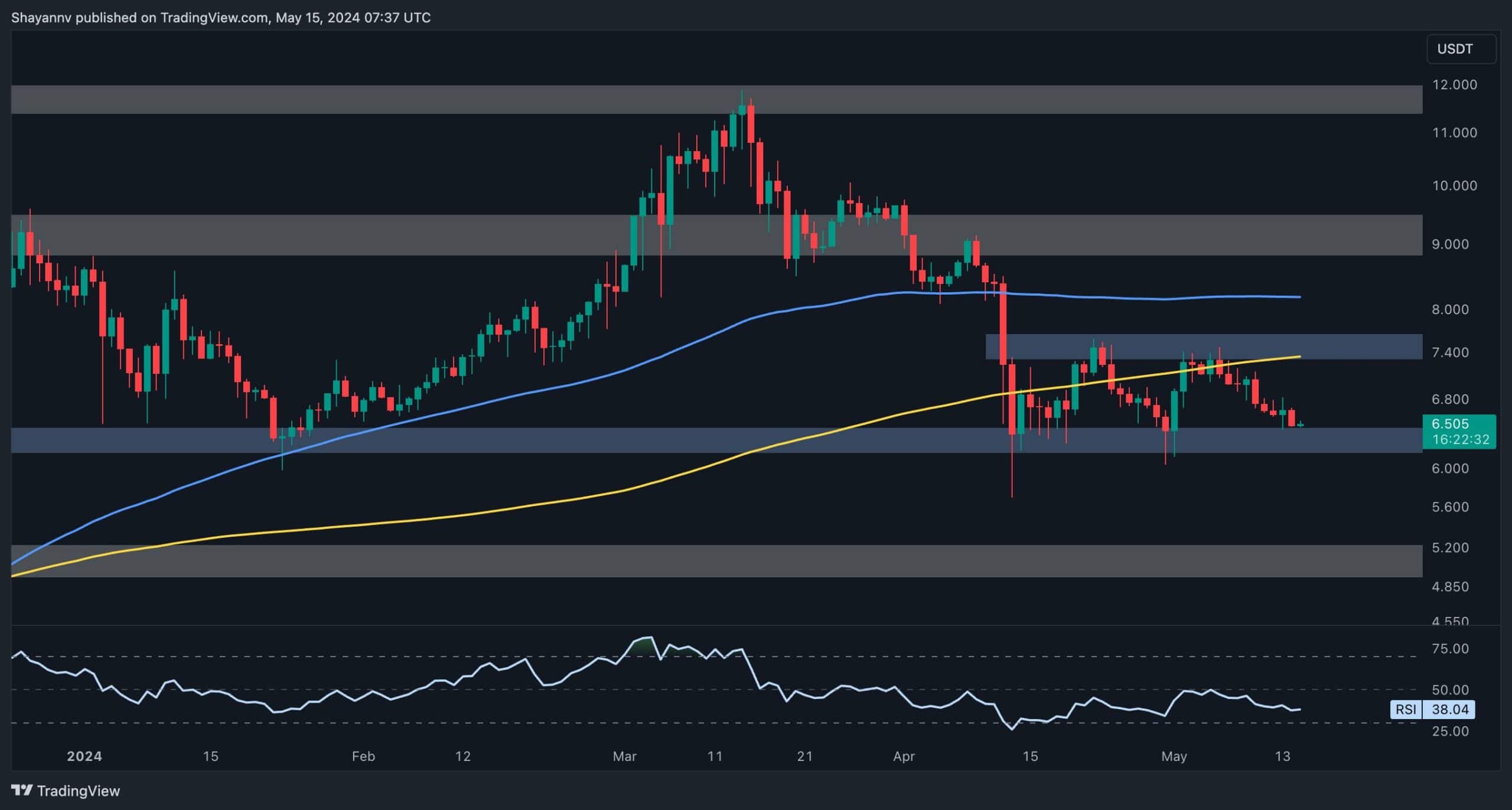Click the blue moving average line end

(x=1298, y=297)
